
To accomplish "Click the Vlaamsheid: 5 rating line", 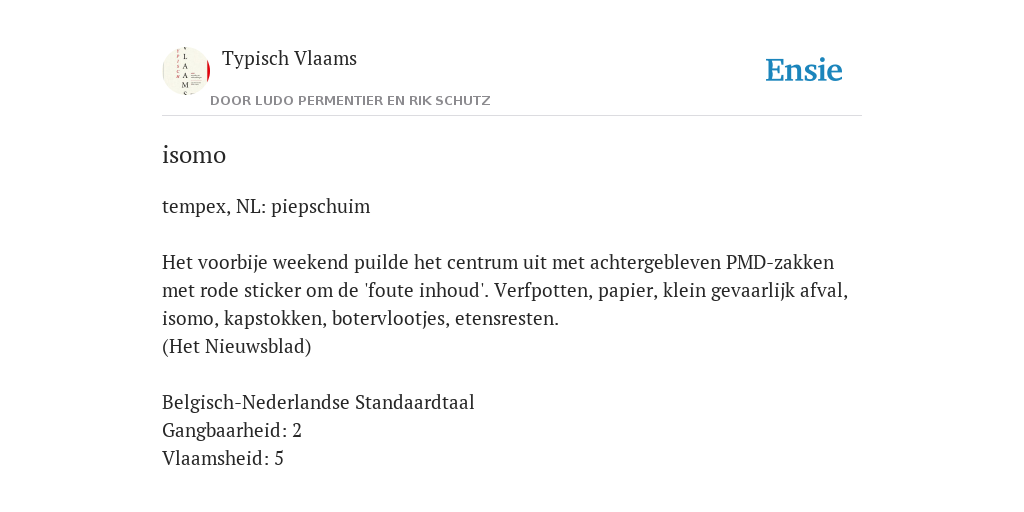I will tap(223, 459).
